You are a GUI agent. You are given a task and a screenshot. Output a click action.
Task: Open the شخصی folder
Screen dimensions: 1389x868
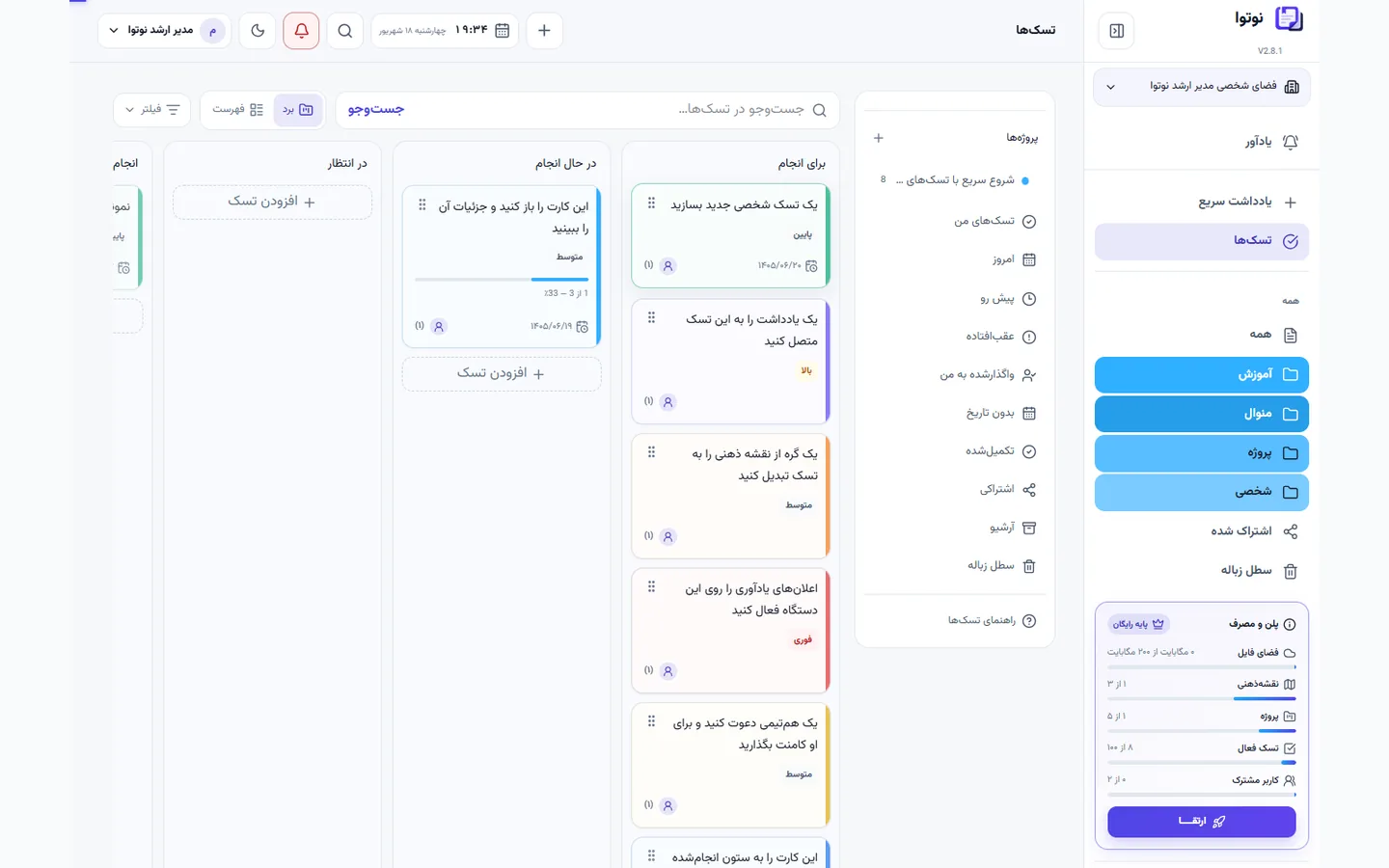pyautogui.click(x=1202, y=492)
